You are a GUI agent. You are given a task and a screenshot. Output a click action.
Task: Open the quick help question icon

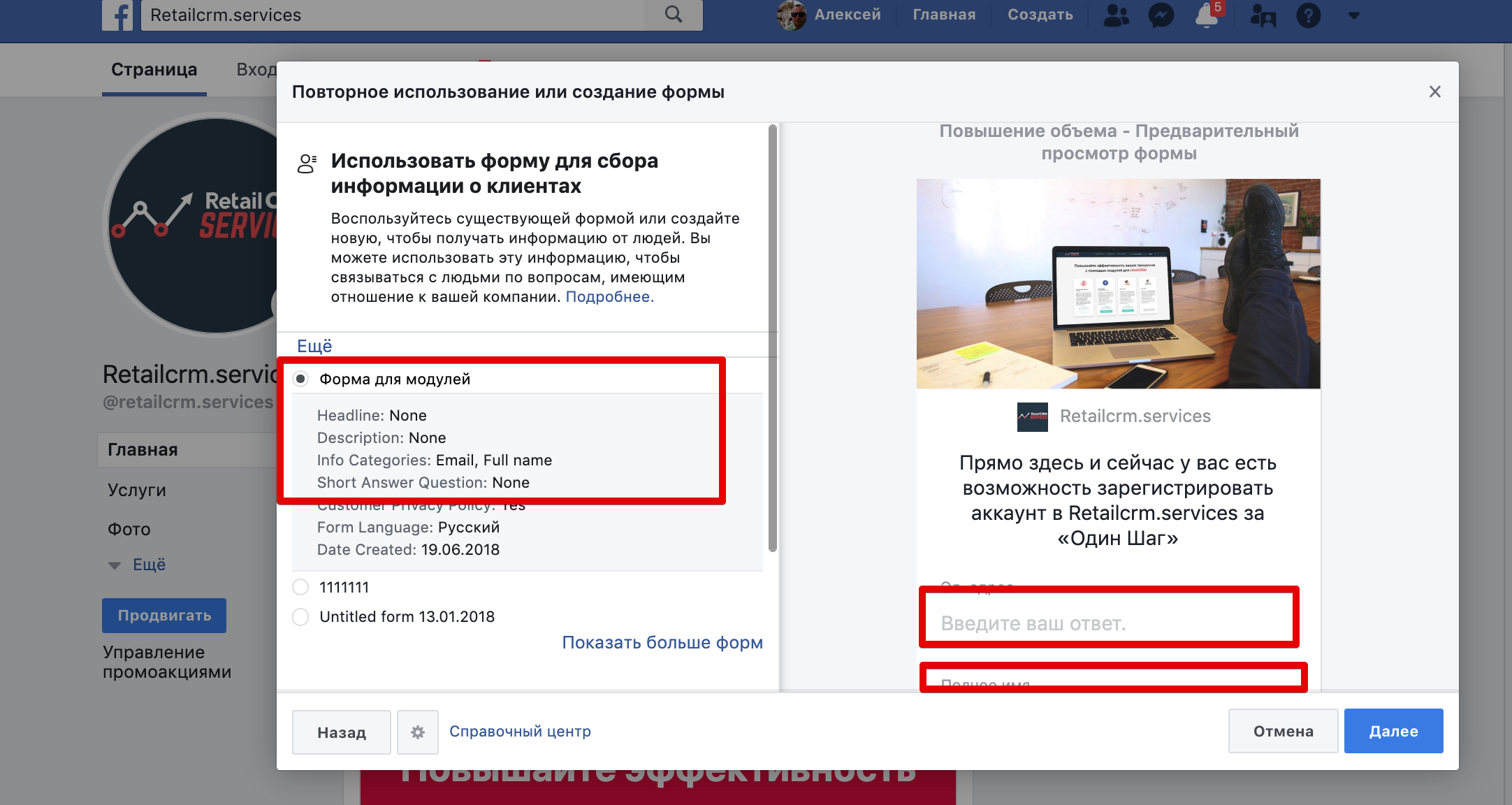tap(1309, 15)
